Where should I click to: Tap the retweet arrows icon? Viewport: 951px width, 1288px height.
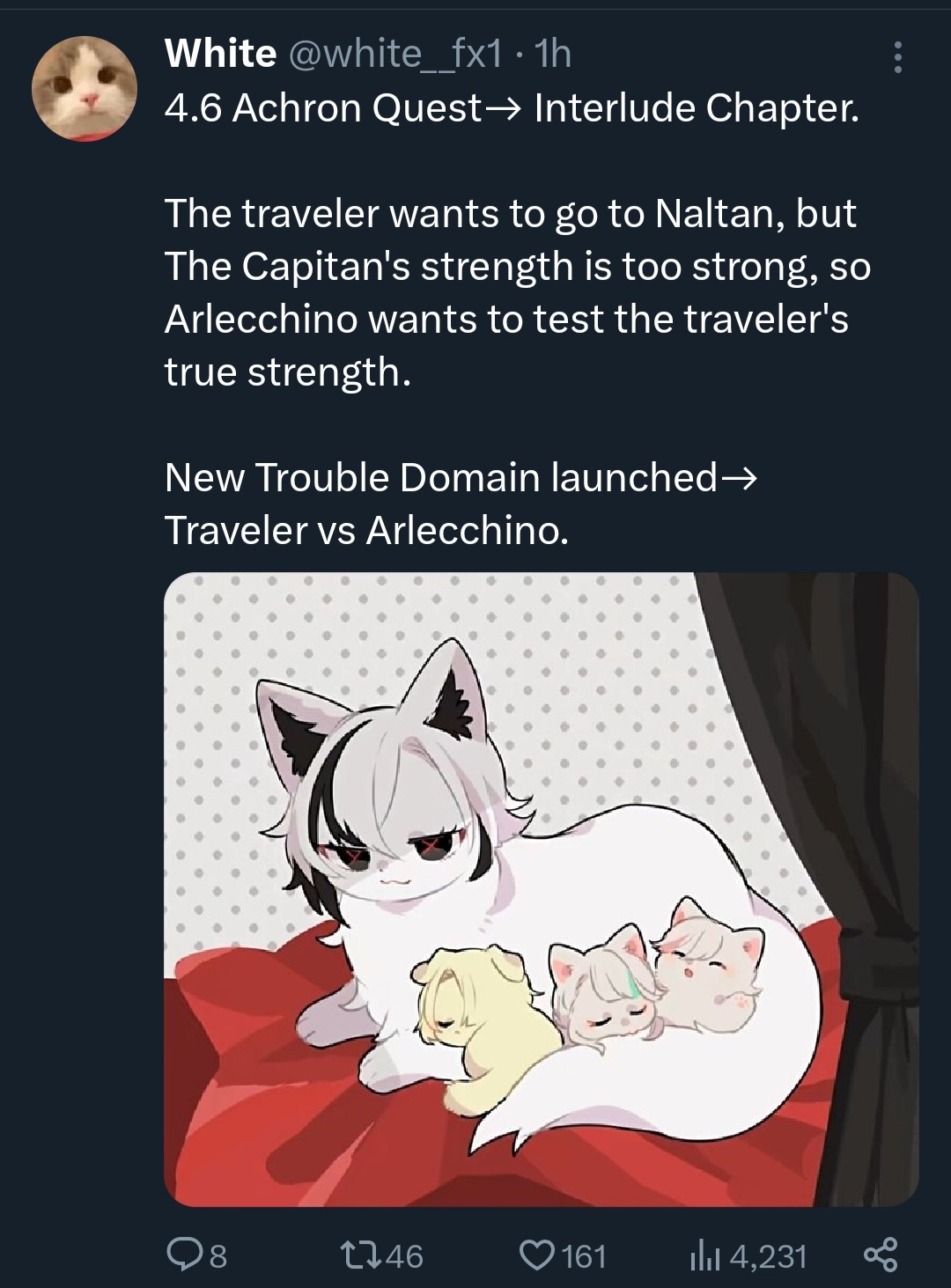click(359, 1254)
